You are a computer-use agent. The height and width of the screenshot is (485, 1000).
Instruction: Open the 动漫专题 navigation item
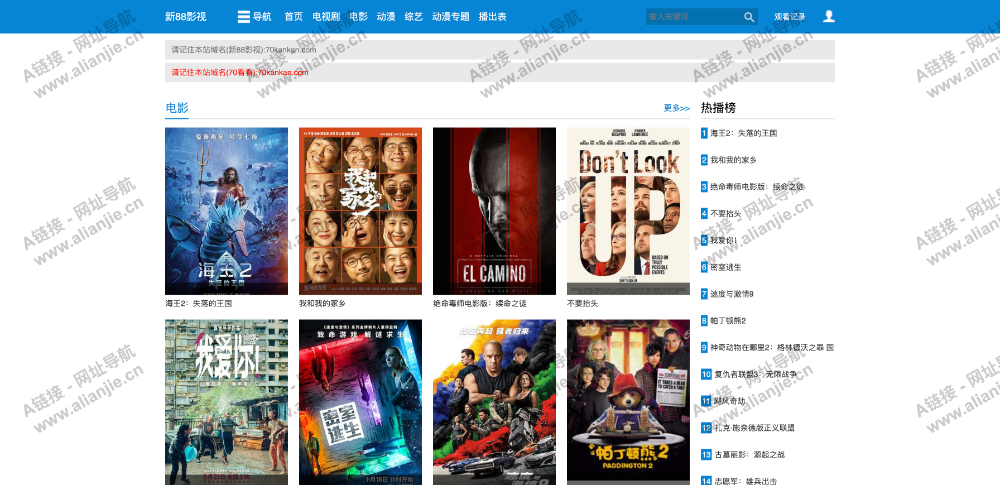click(x=450, y=17)
